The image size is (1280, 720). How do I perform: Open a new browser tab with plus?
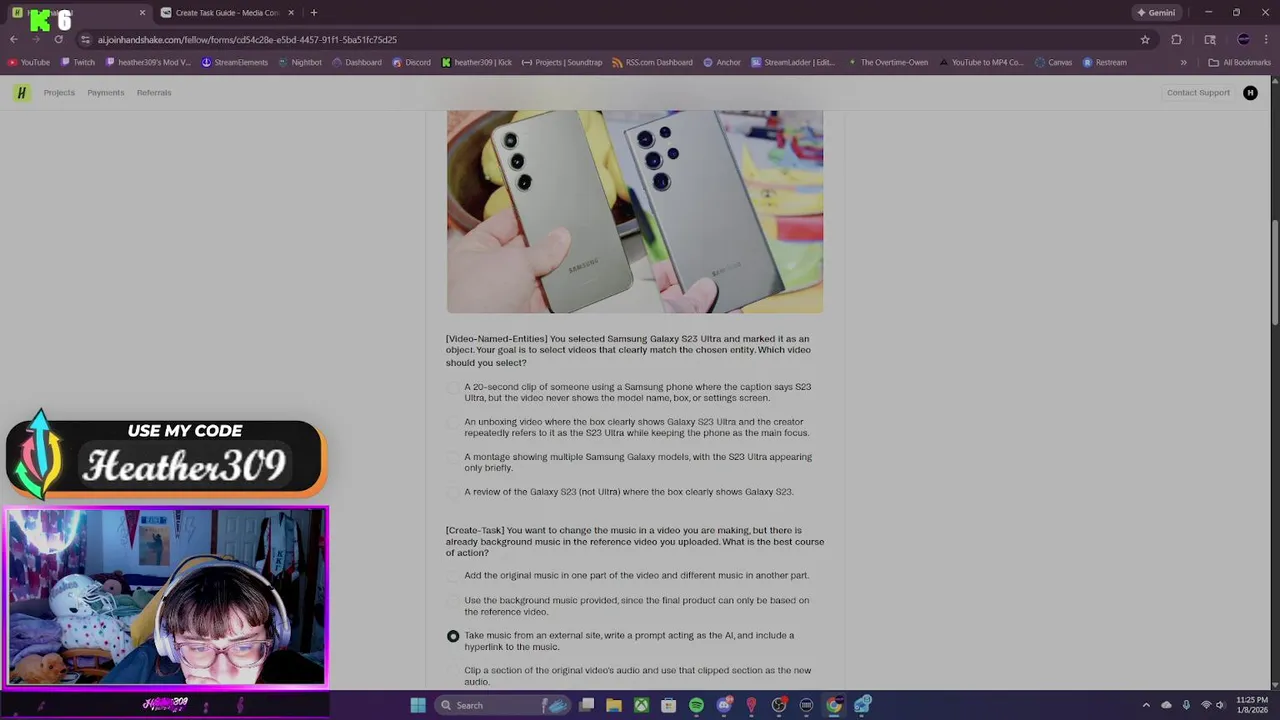313,12
